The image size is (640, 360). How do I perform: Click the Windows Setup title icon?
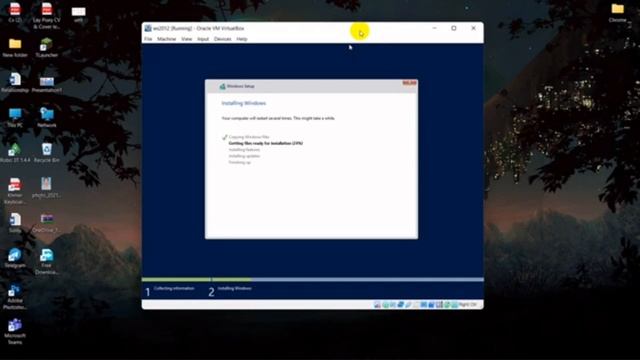pos(222,86)
